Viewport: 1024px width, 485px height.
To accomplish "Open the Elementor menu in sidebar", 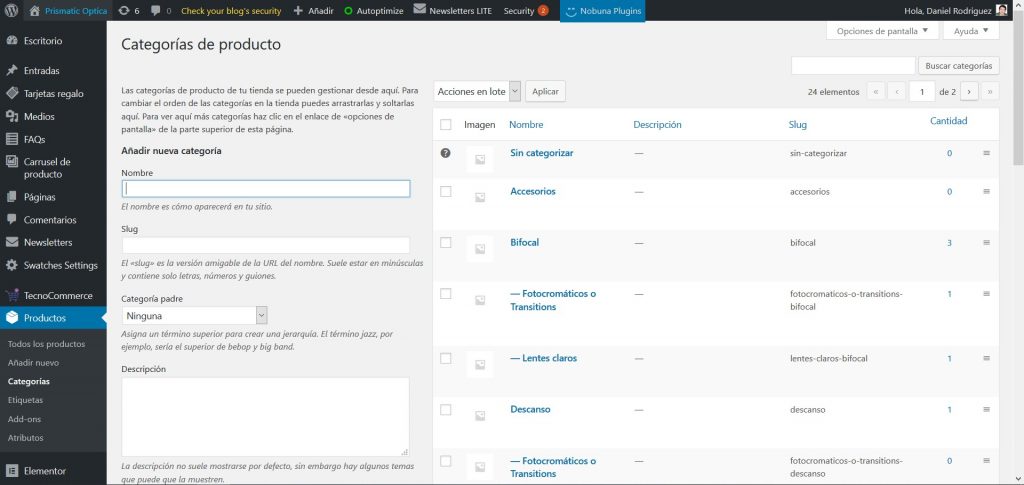I will point(44,470).
